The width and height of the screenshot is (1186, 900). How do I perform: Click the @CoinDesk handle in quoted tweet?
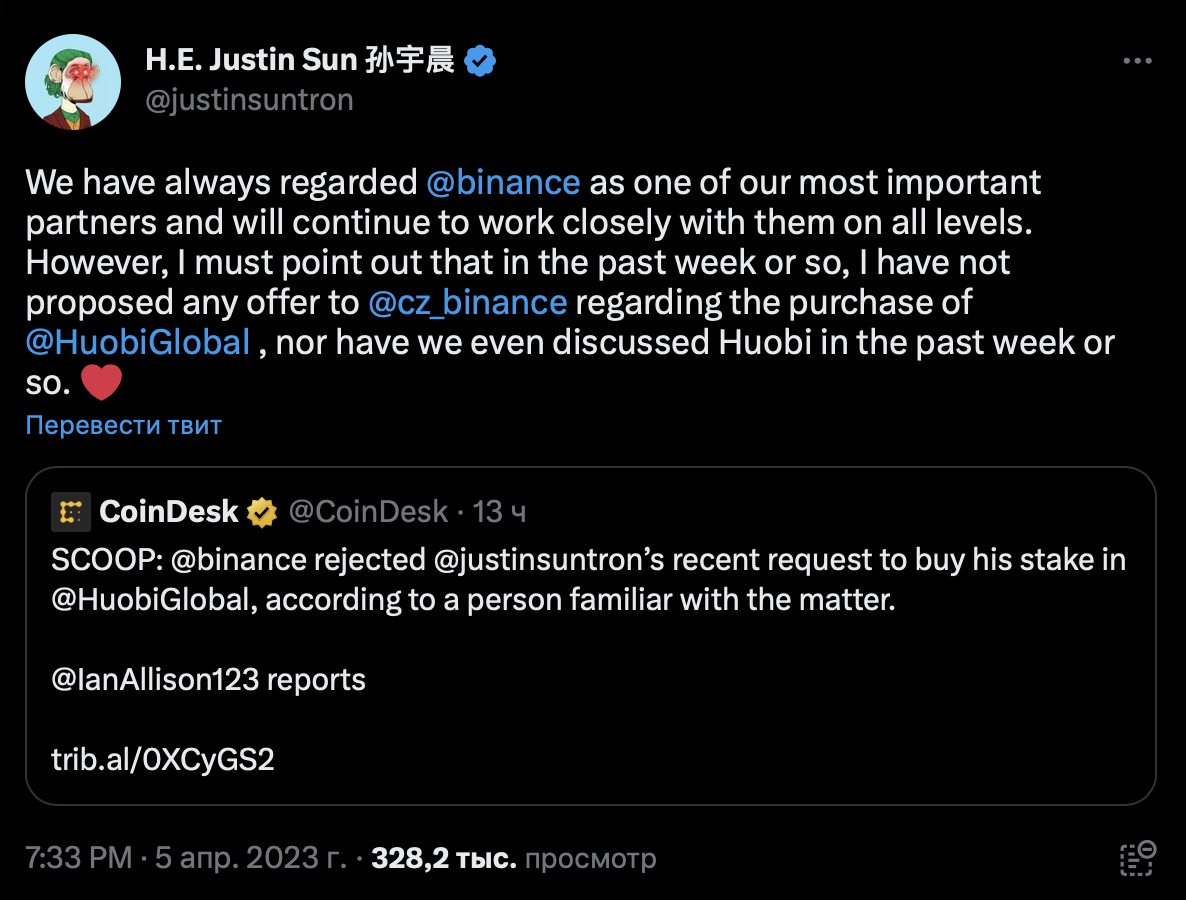point(367,512)
